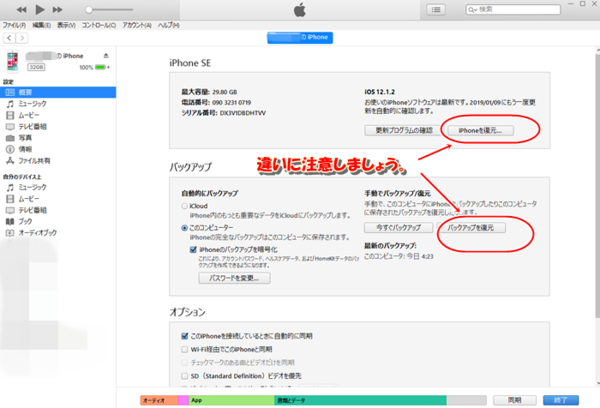Click the iPhone device thumbnail in sidebar
This screenshot has height=408, width=600.
coord(12,61)
